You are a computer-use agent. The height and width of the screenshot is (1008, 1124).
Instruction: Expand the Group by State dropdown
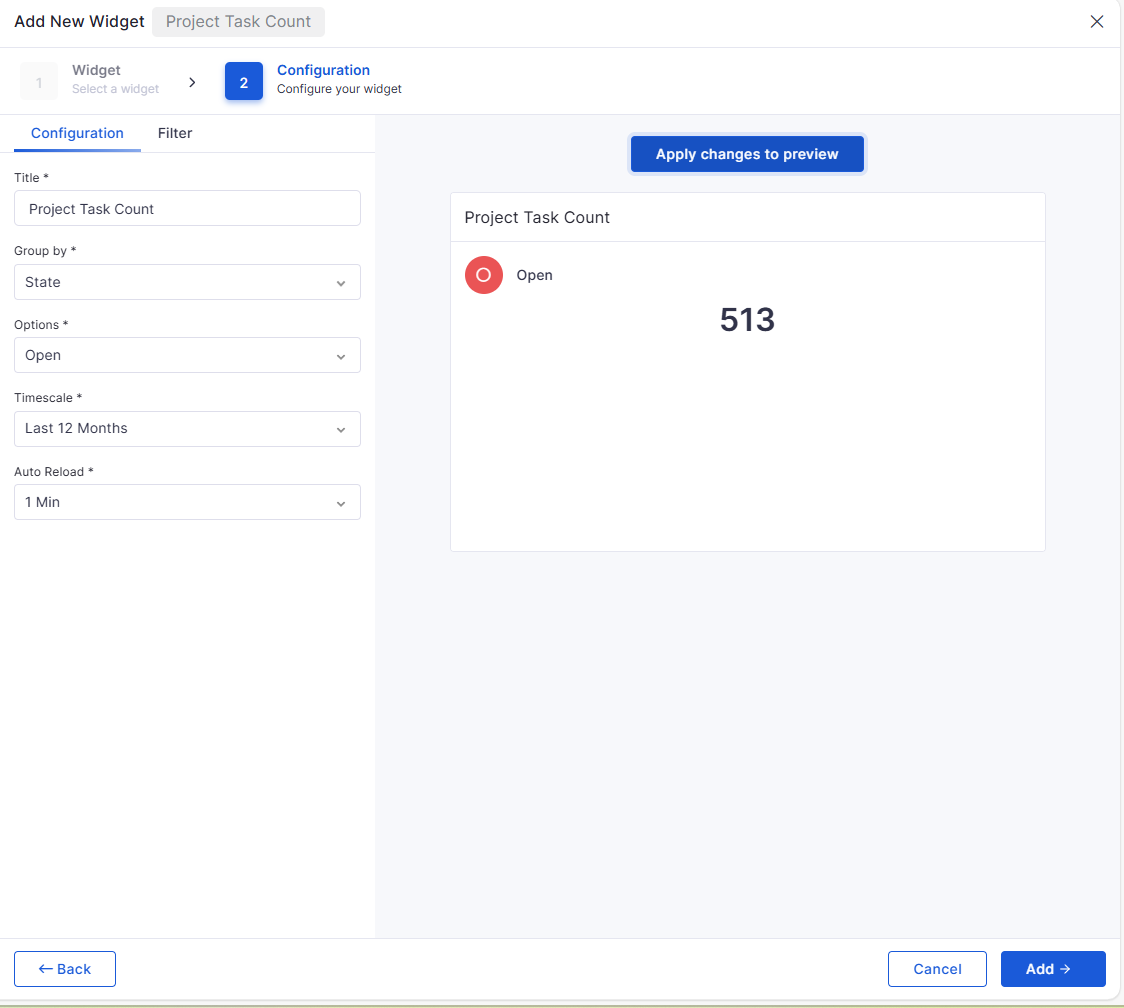pos(187,282)
